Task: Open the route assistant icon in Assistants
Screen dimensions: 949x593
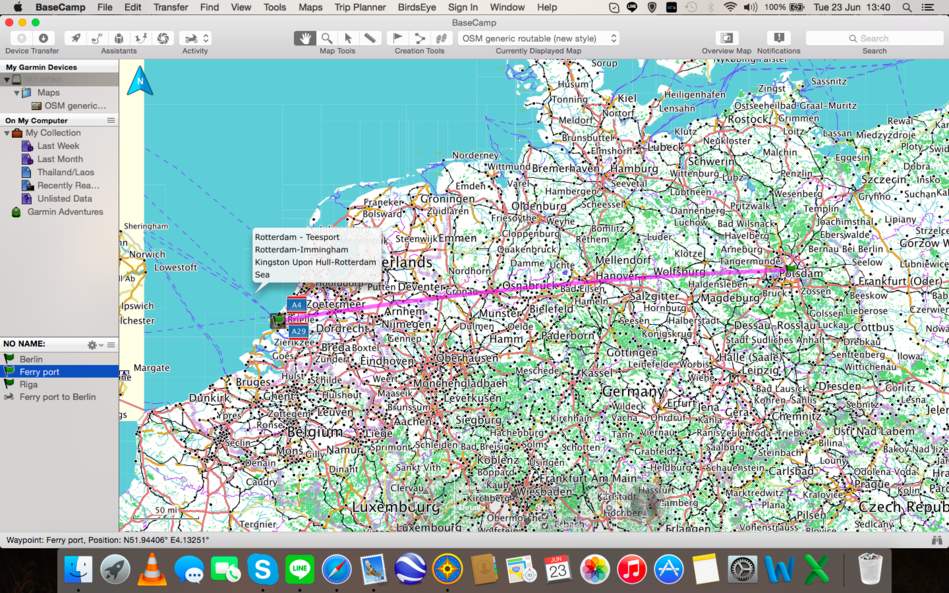Action: [97, 38]
